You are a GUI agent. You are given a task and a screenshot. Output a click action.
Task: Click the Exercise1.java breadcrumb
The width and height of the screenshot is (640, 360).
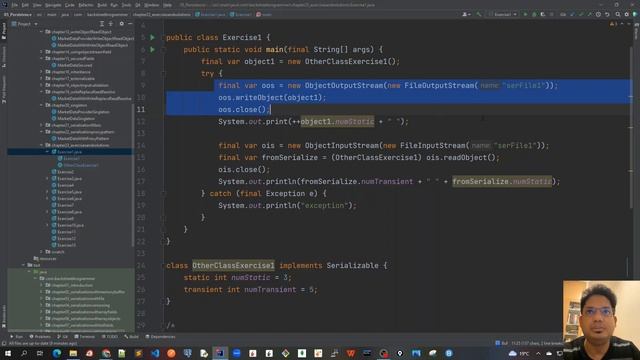211,14
